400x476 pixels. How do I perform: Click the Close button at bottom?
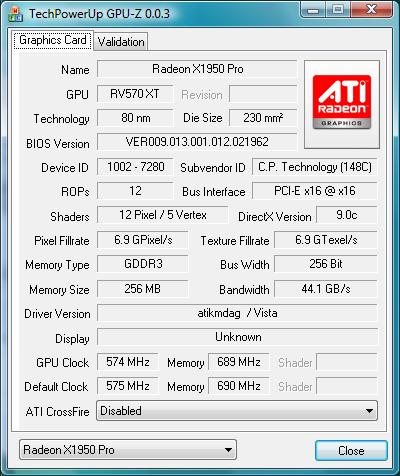[351, 451]
